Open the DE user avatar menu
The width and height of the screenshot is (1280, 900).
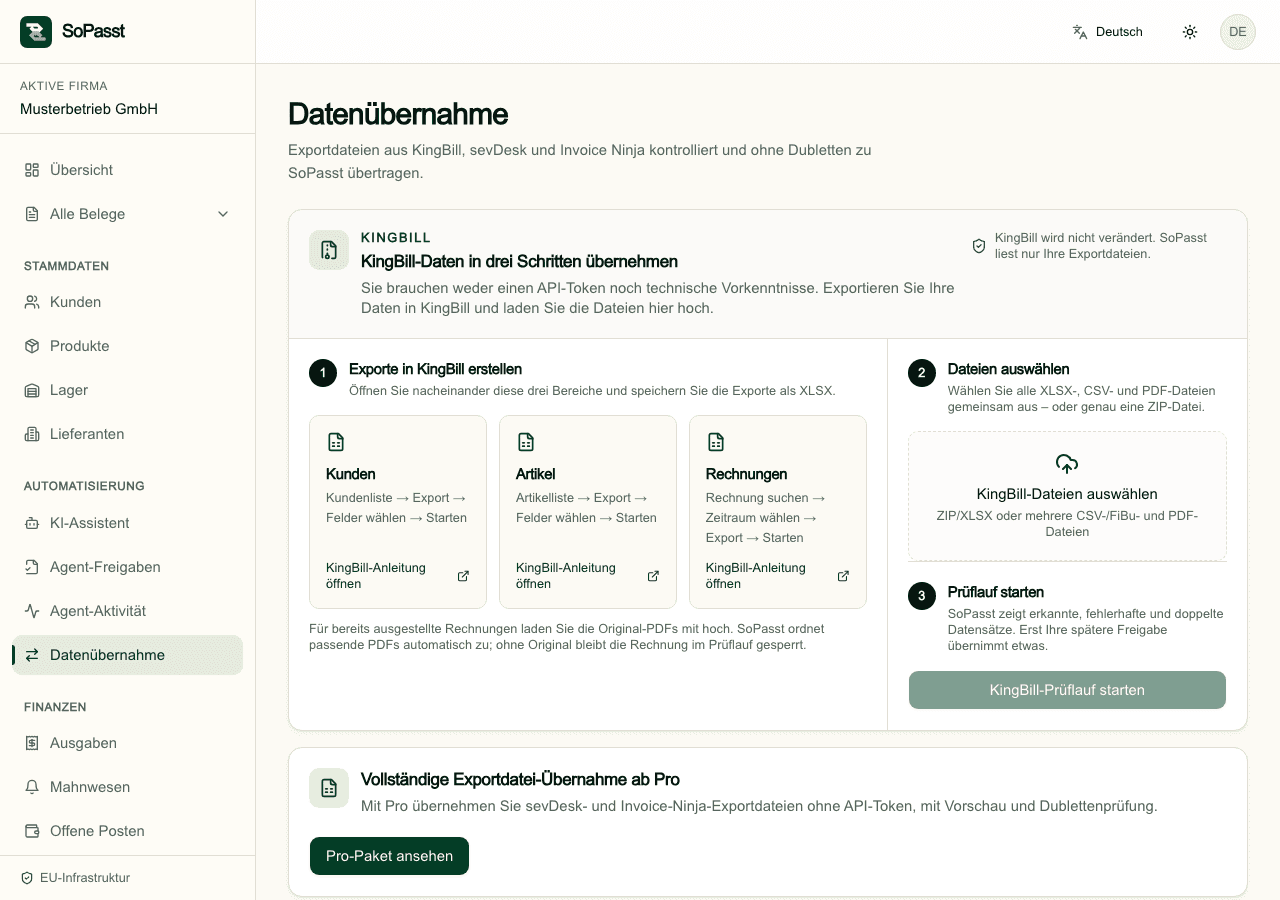[x=1238, y=32]
